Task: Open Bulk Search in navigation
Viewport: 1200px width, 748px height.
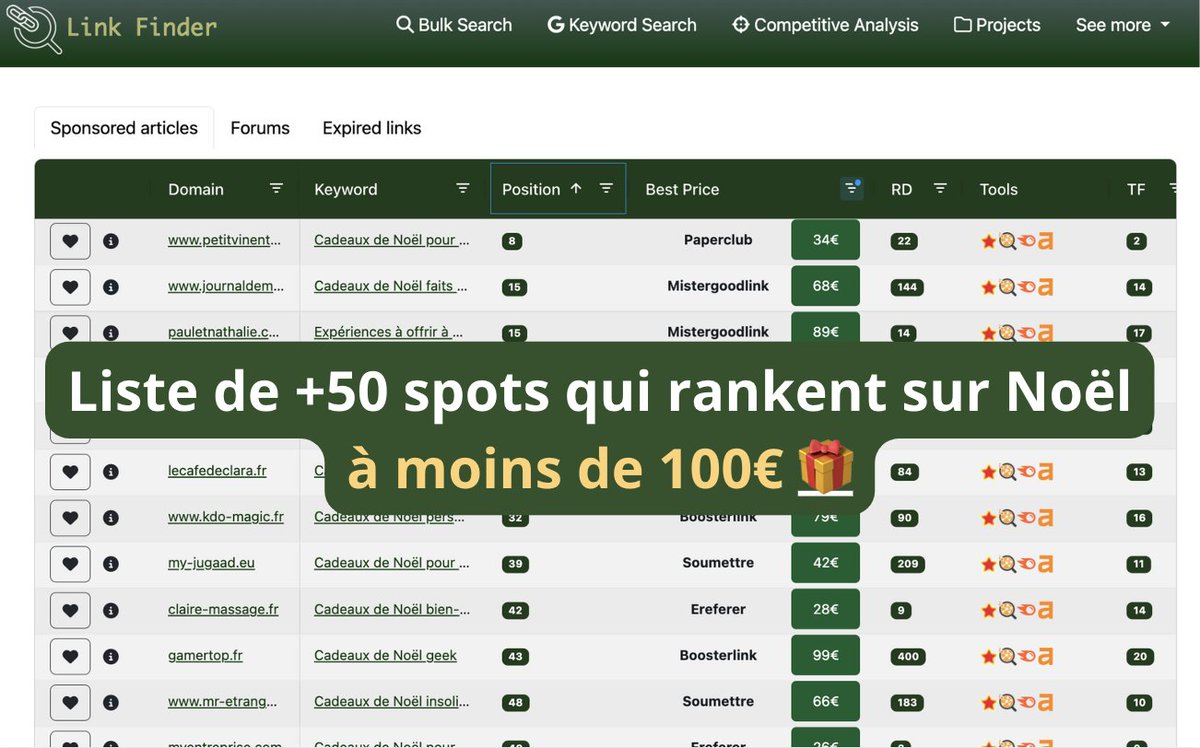Action: pyautogui.click(x=454, y=25)
